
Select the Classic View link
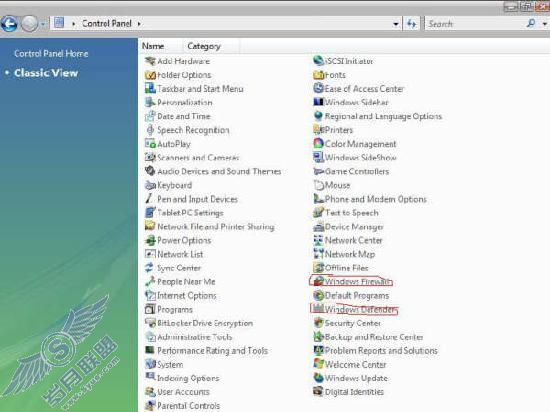(46, 73)
